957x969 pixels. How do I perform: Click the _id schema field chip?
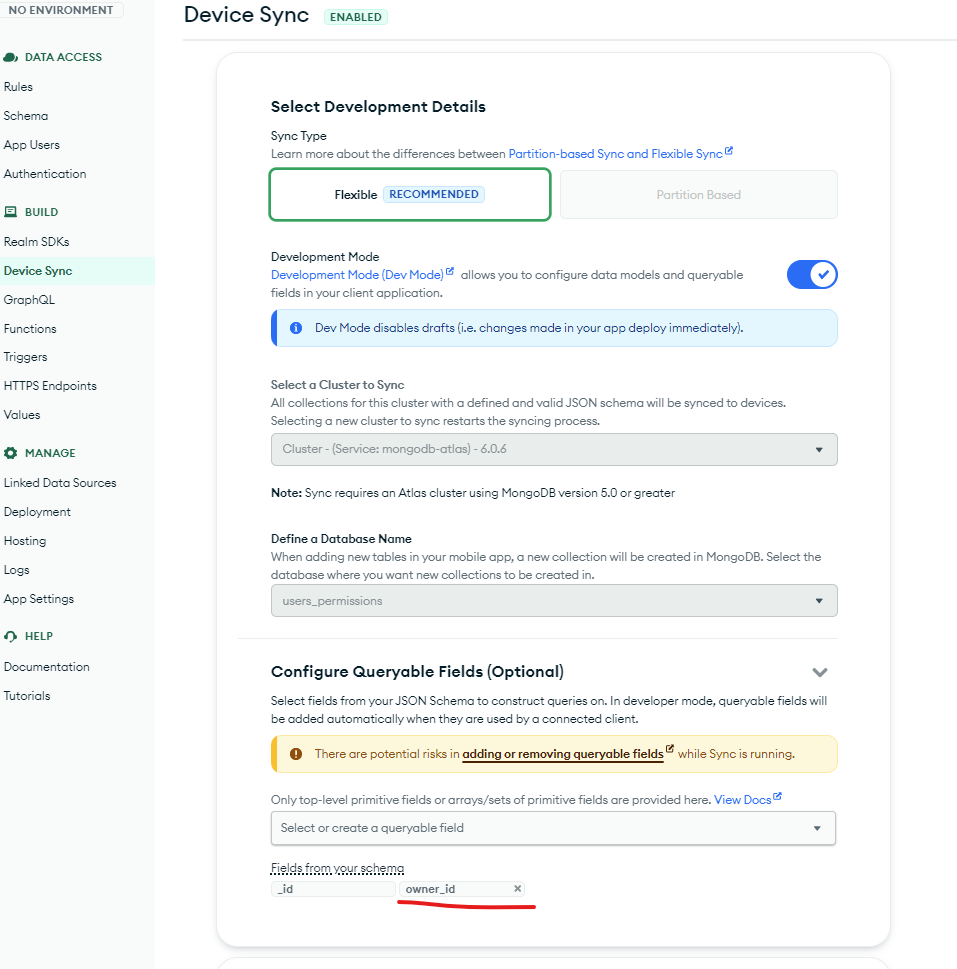[333, 889]
